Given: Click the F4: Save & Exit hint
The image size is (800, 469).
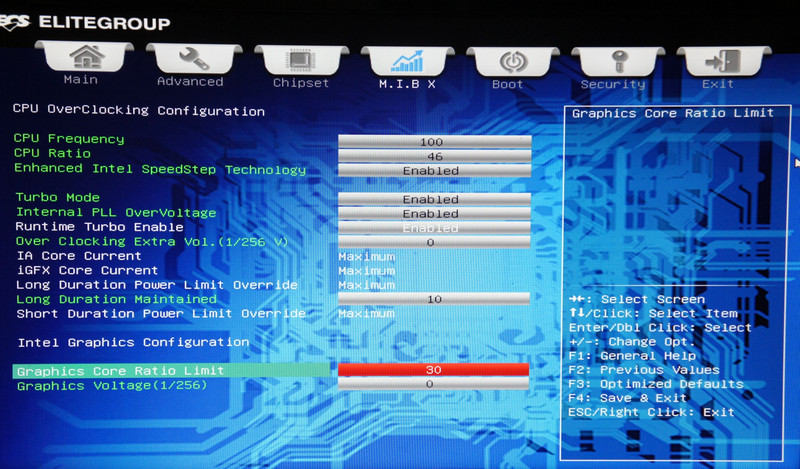Looking at the screenshot, I should pyautogui.click(x=628, y=398).
